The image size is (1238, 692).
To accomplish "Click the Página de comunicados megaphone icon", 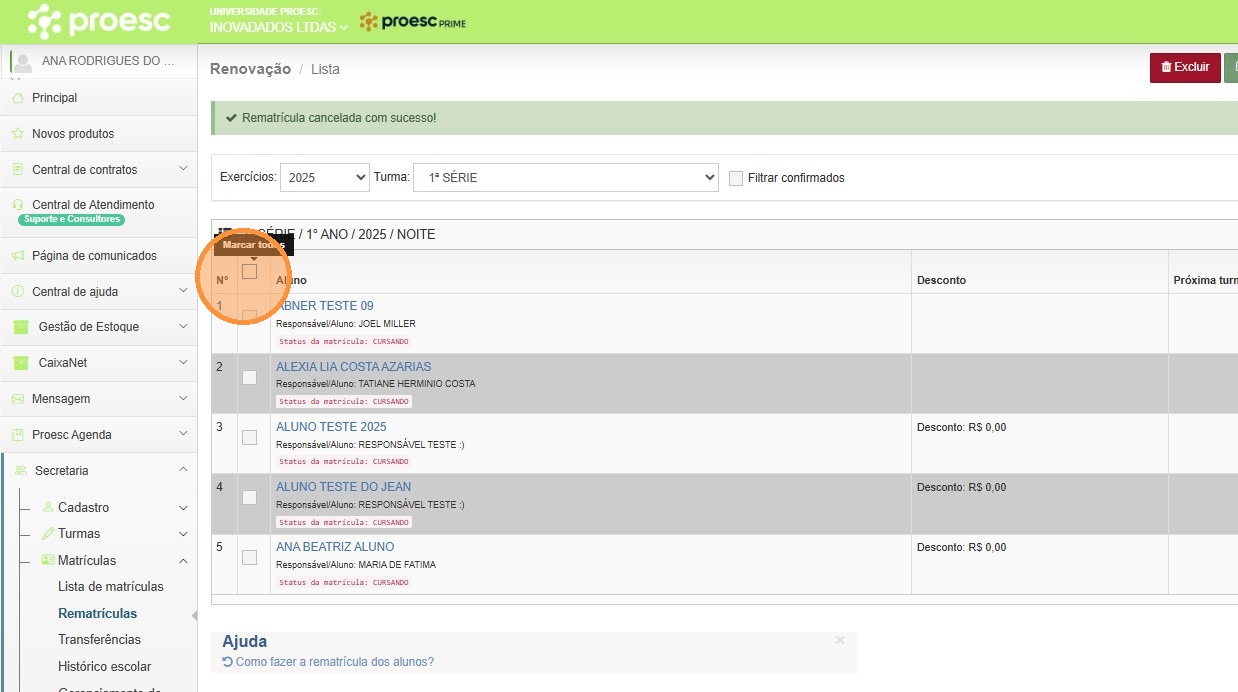I will (x=17, y=256).
